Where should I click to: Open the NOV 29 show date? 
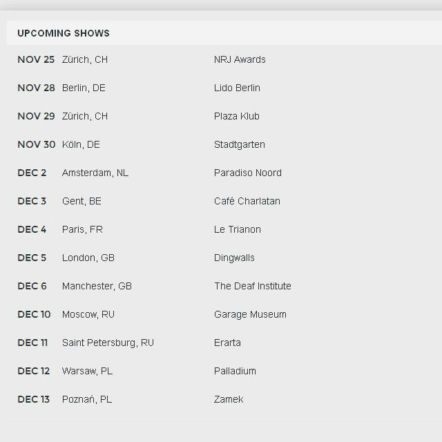coord(36,116)
